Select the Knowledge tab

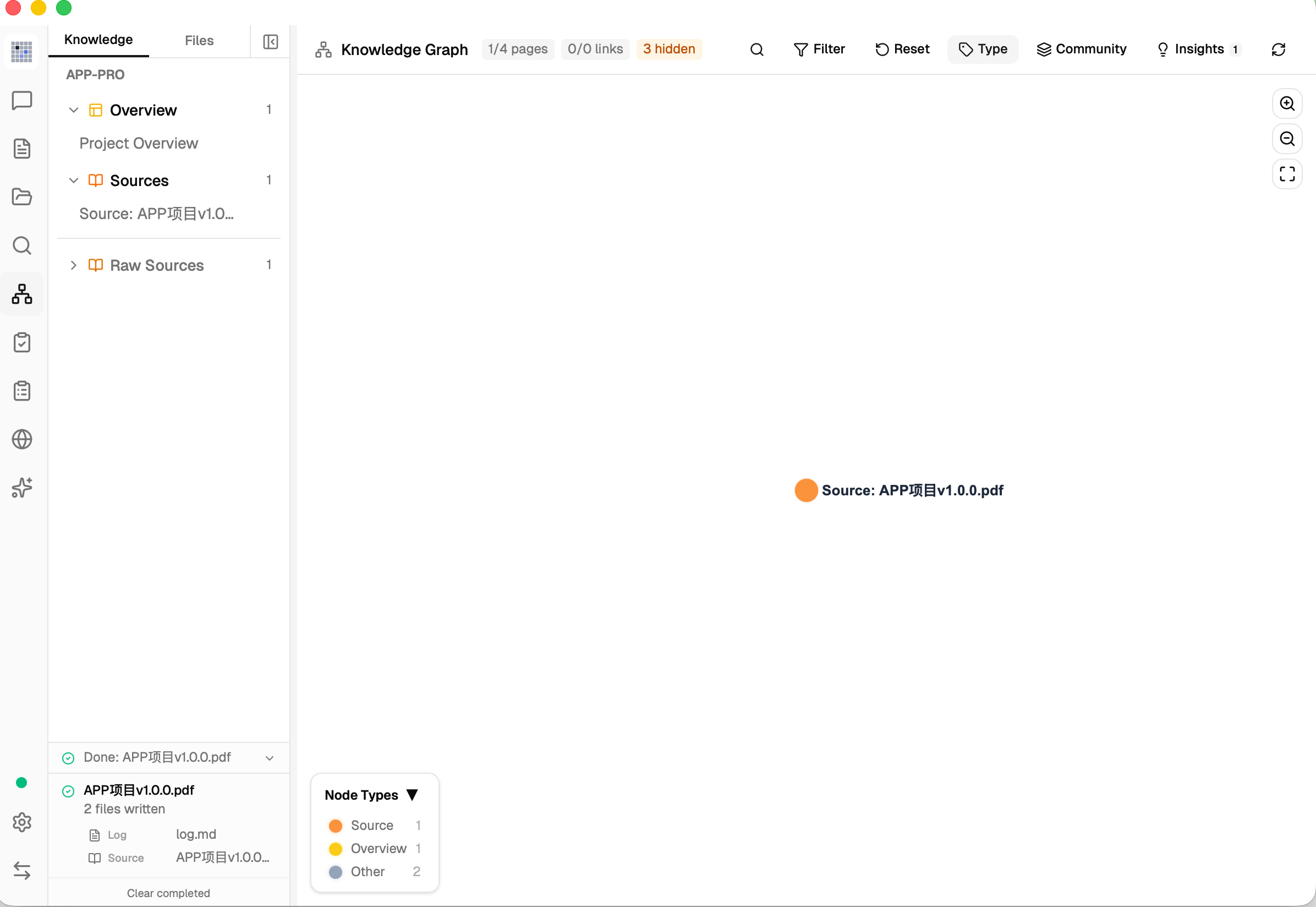click(x=98, y=40)
